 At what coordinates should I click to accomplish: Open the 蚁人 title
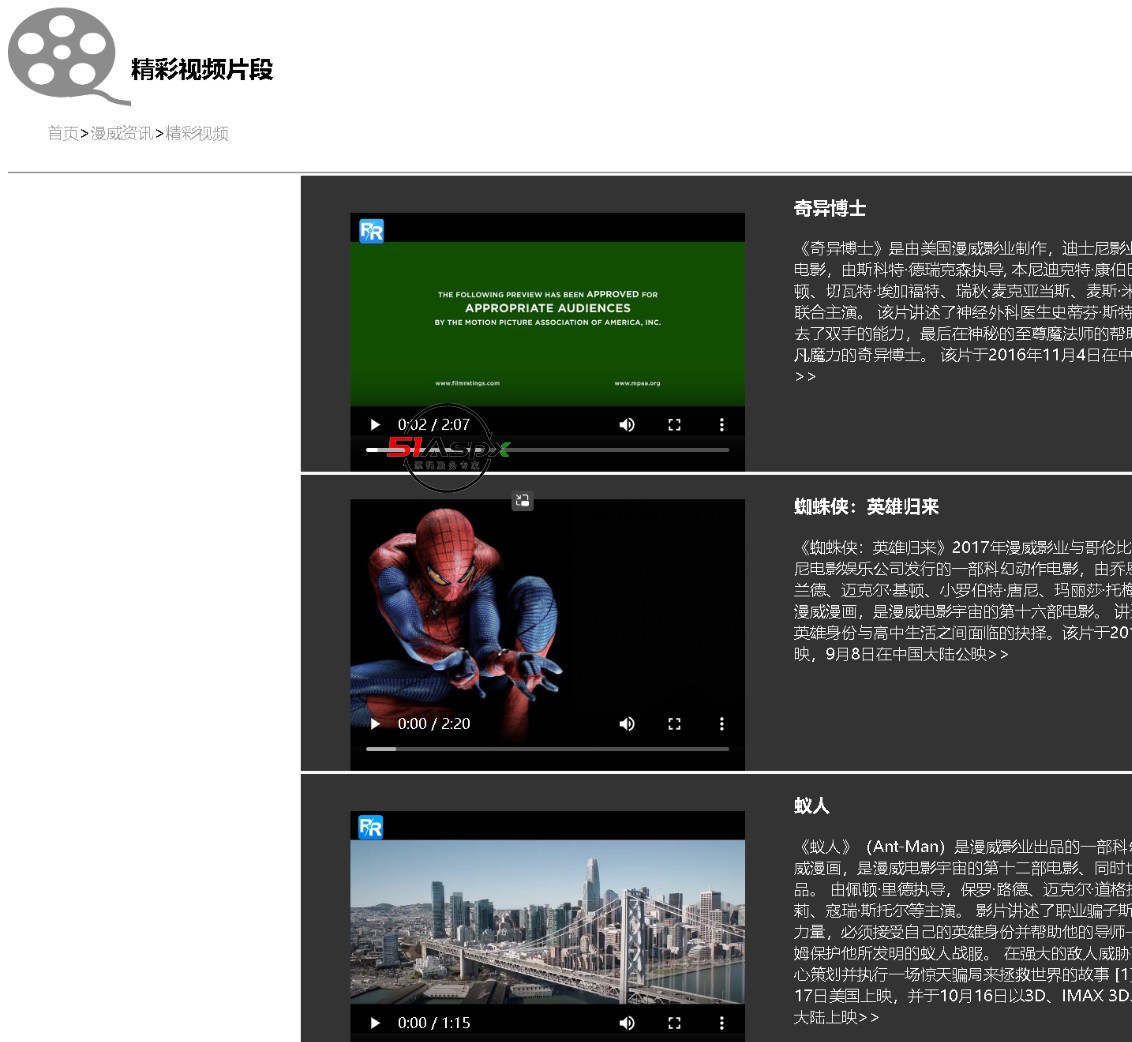coord(811,806)
